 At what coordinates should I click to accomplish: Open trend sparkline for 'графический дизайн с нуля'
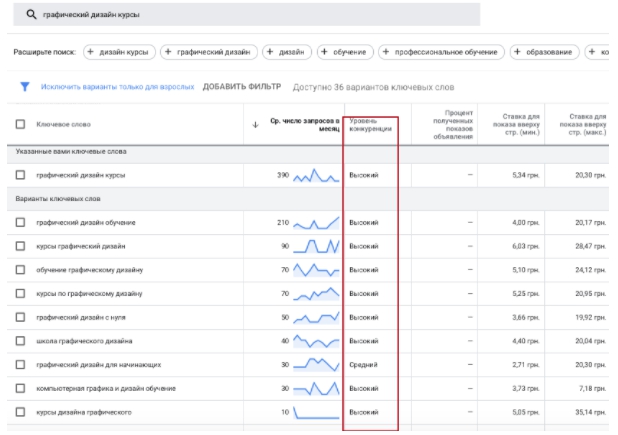[316, 317]
